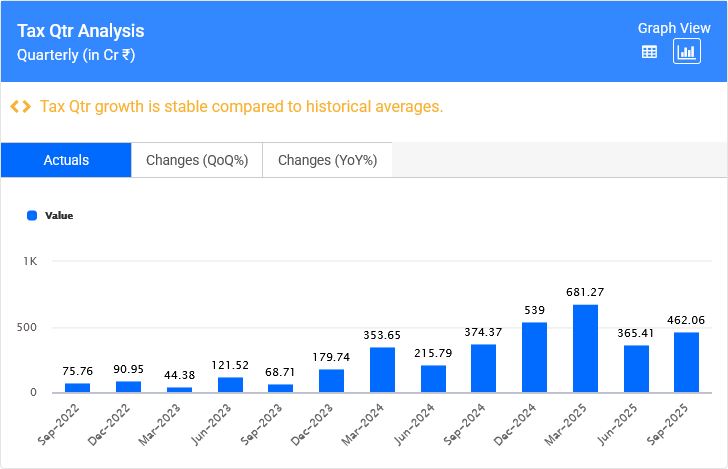Click the Sep-2023 bar labeled 68.71
Image resolution: width=728 pixels, height=469 pixels.
point(280,389)
